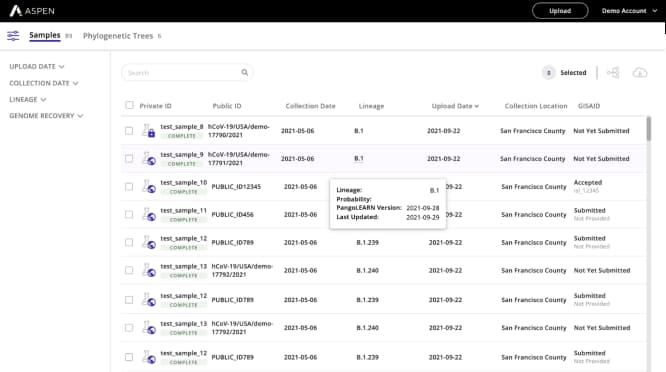Expand the Collection Date filter
The image size is (666, 372).
(44, 83)
